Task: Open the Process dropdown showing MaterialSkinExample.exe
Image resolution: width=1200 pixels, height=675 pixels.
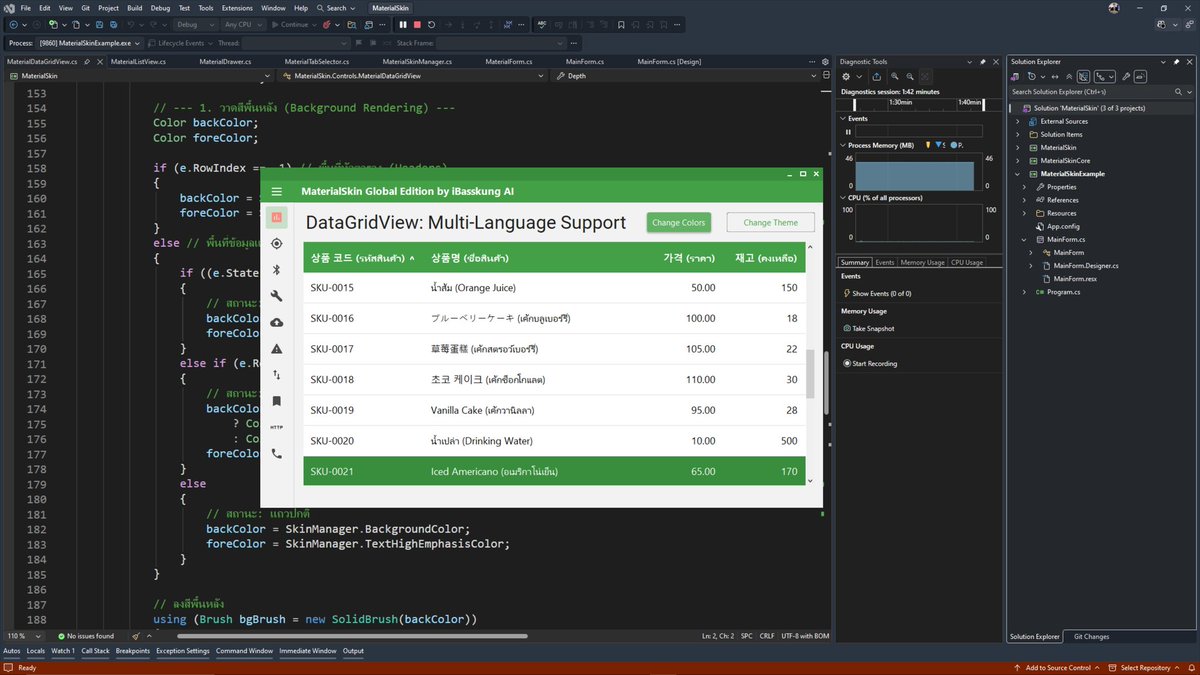Action: tap(89, 43)
